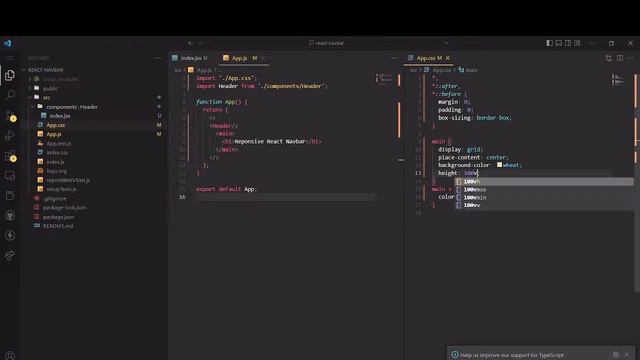Go back with the title bar arrow
The image size is (640, 360).
(x=191, y=43)
